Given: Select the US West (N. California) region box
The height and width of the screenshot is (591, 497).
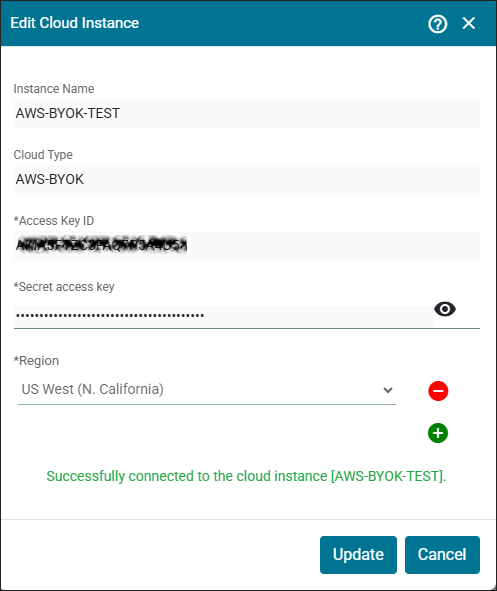Looking at the screenshot, I should [x=207, y=390].
